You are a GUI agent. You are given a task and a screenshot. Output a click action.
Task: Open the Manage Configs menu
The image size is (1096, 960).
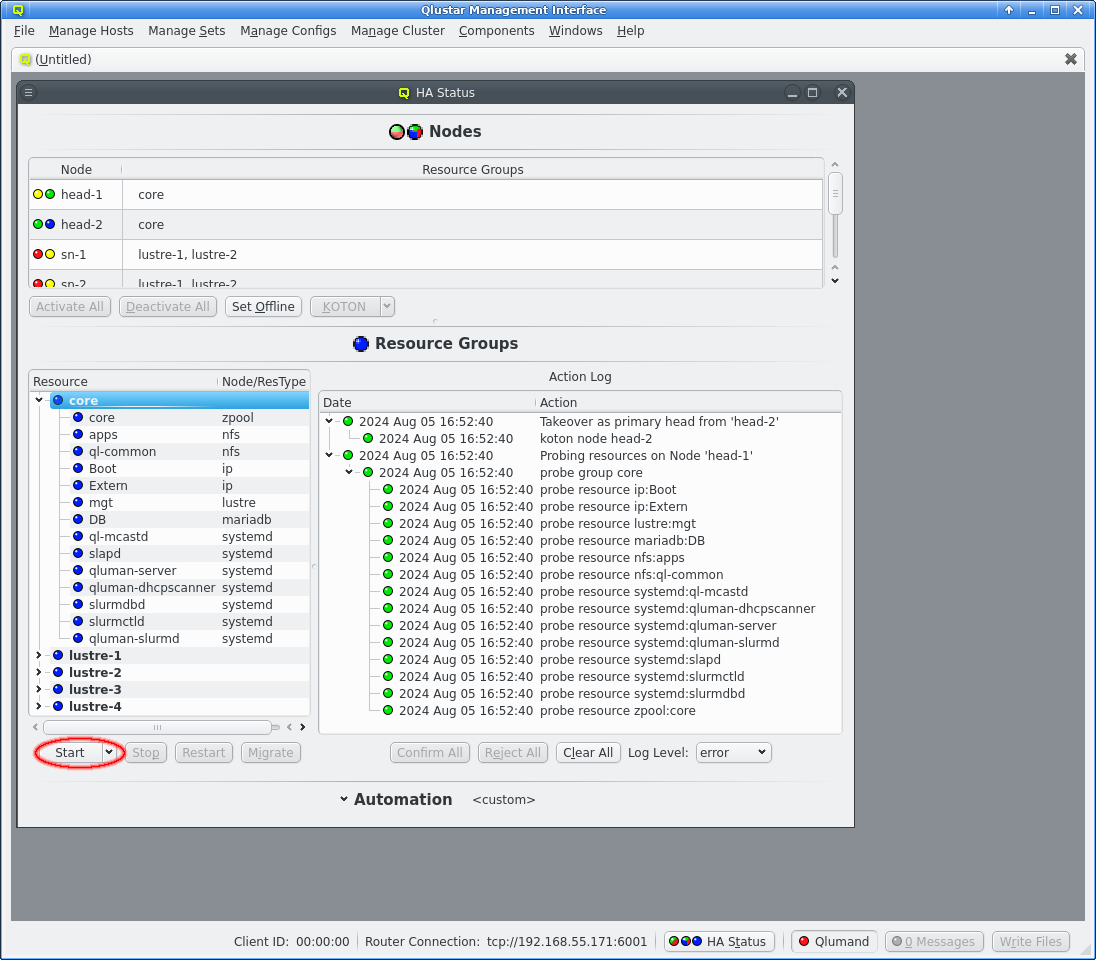tap(288, 31)
